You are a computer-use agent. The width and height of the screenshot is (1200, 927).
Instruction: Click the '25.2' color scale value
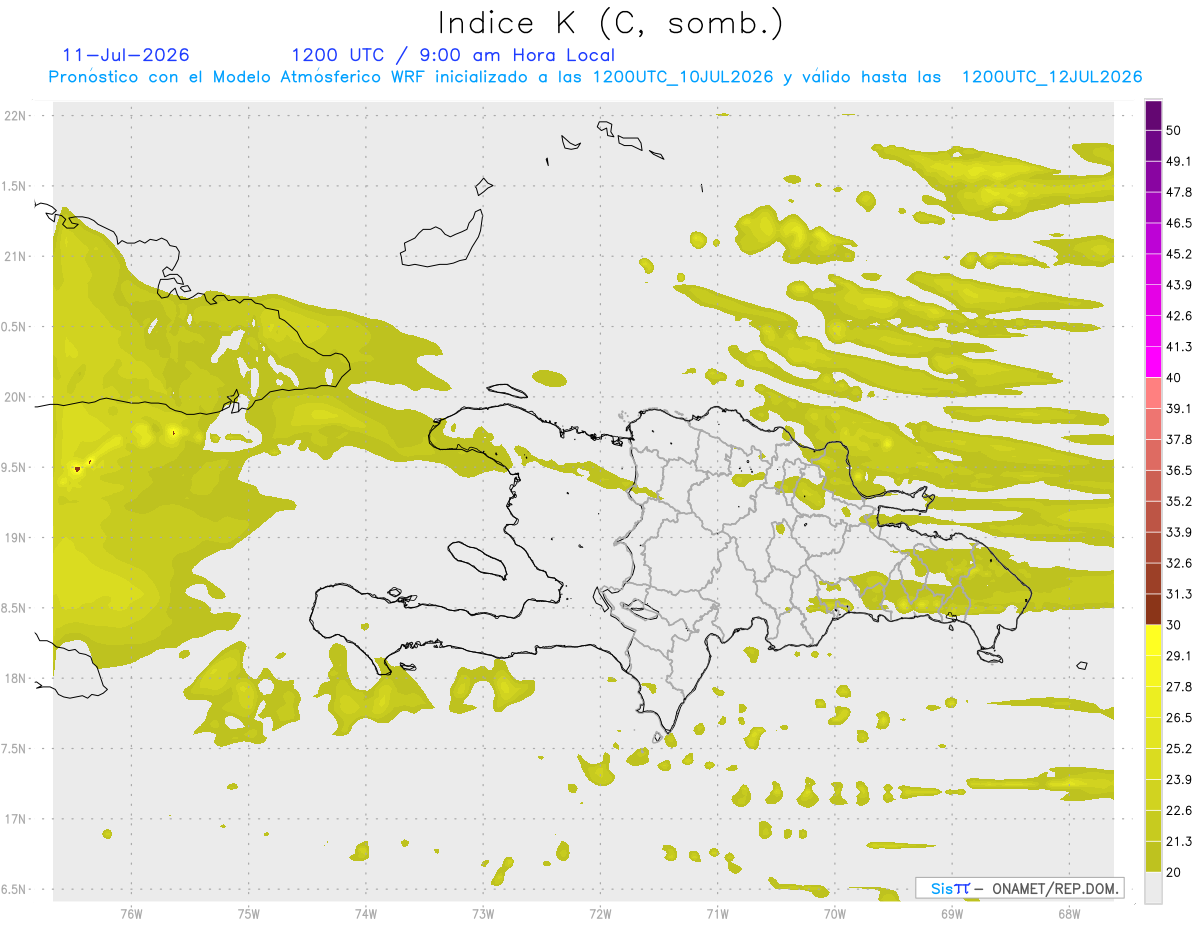1179,749
